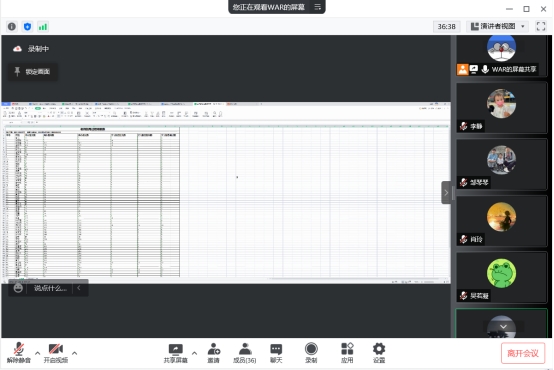
Task: Expand video options arrow beside camera
Action: click(75, 353)
